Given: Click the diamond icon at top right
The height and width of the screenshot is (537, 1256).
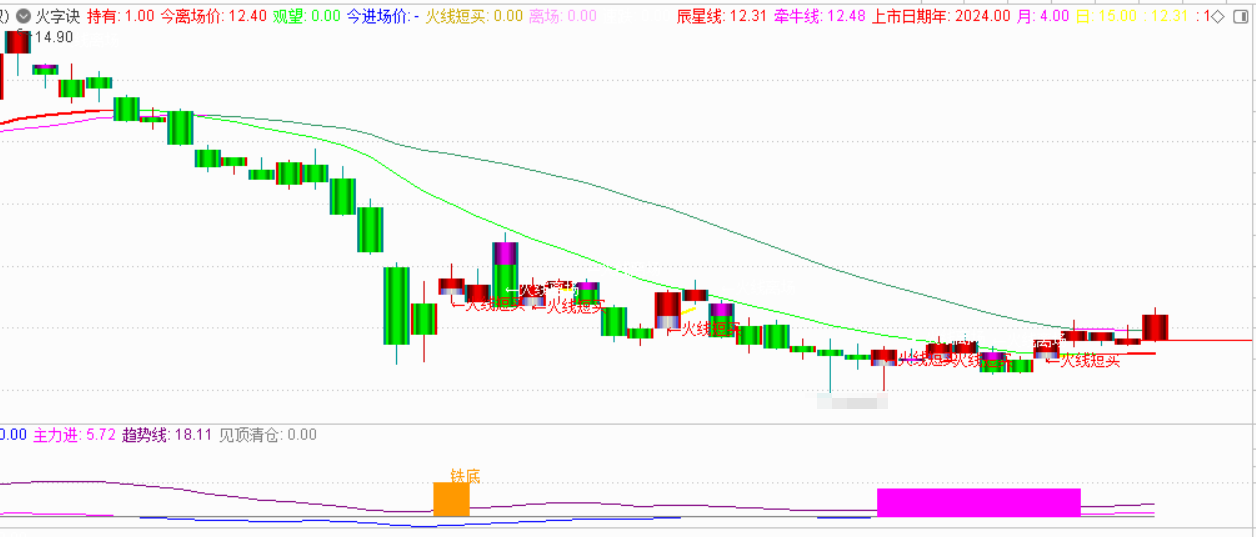Looking at the screenshot, I should (1217, 16).
